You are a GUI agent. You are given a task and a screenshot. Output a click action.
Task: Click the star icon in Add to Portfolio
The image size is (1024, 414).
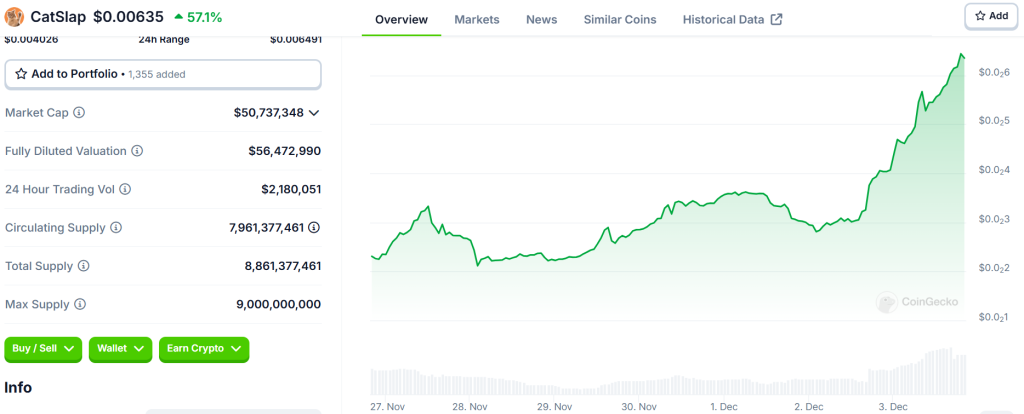21,74
